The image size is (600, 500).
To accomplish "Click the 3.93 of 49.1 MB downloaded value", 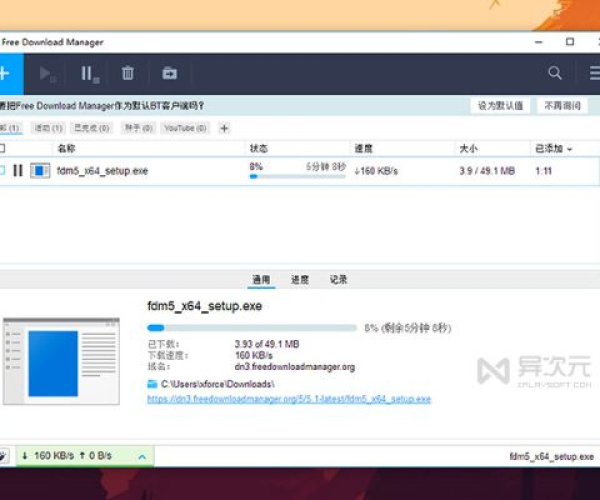I will [267, 344].
